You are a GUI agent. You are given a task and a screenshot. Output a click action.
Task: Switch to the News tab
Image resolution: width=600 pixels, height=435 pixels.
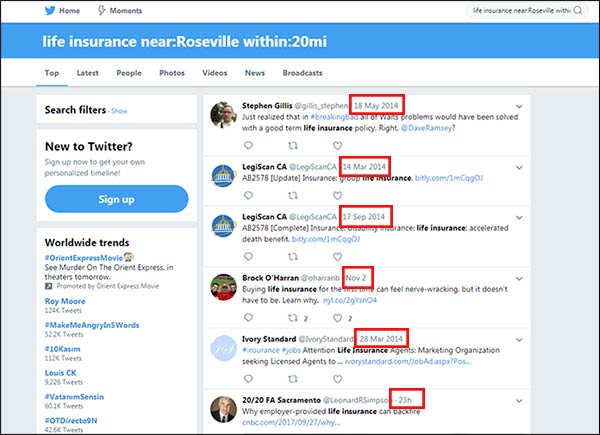point(255,73)
